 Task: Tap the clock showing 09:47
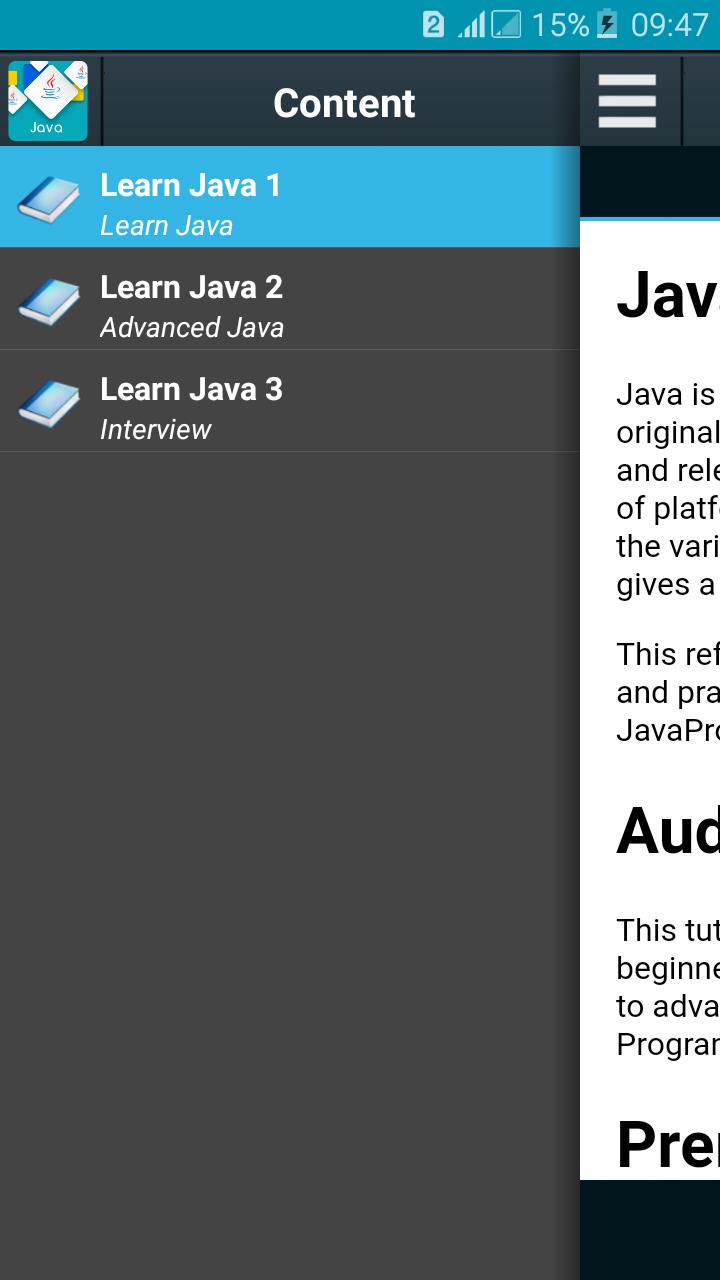pos(669,24)
